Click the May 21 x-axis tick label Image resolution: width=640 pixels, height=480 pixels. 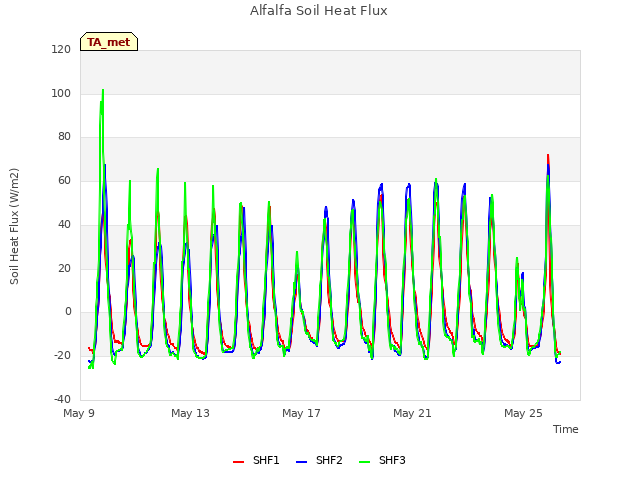(412, 413)
